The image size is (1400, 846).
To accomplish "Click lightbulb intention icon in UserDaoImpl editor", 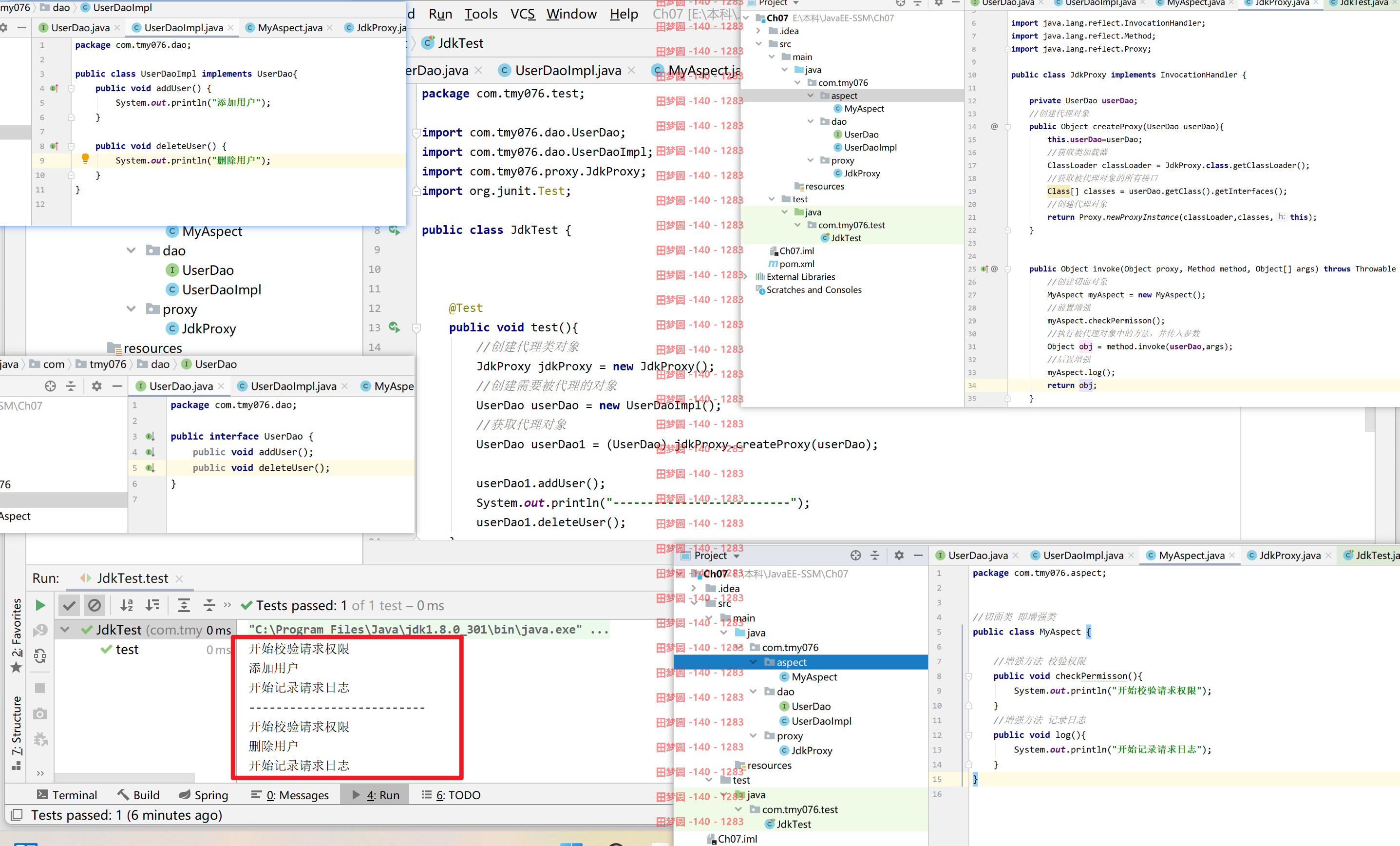I will [85, 158].
